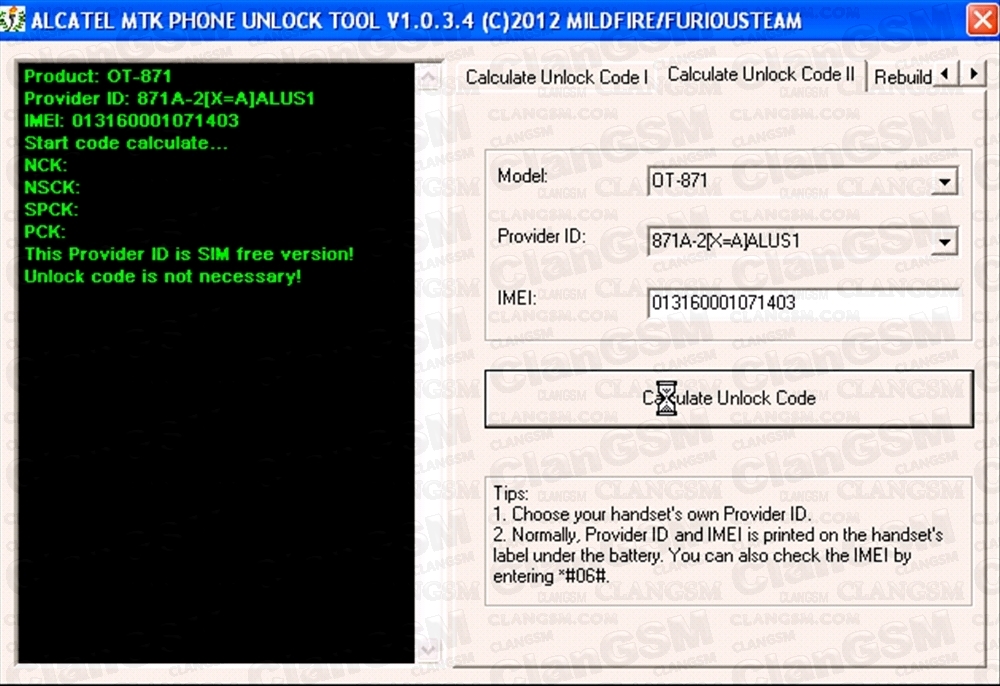This screenshot has width=1000, height=686.
Task: Click tip '1. Choose your handset's own Provider ID.'
Action: pyautogui.click(x=652, y=514)
